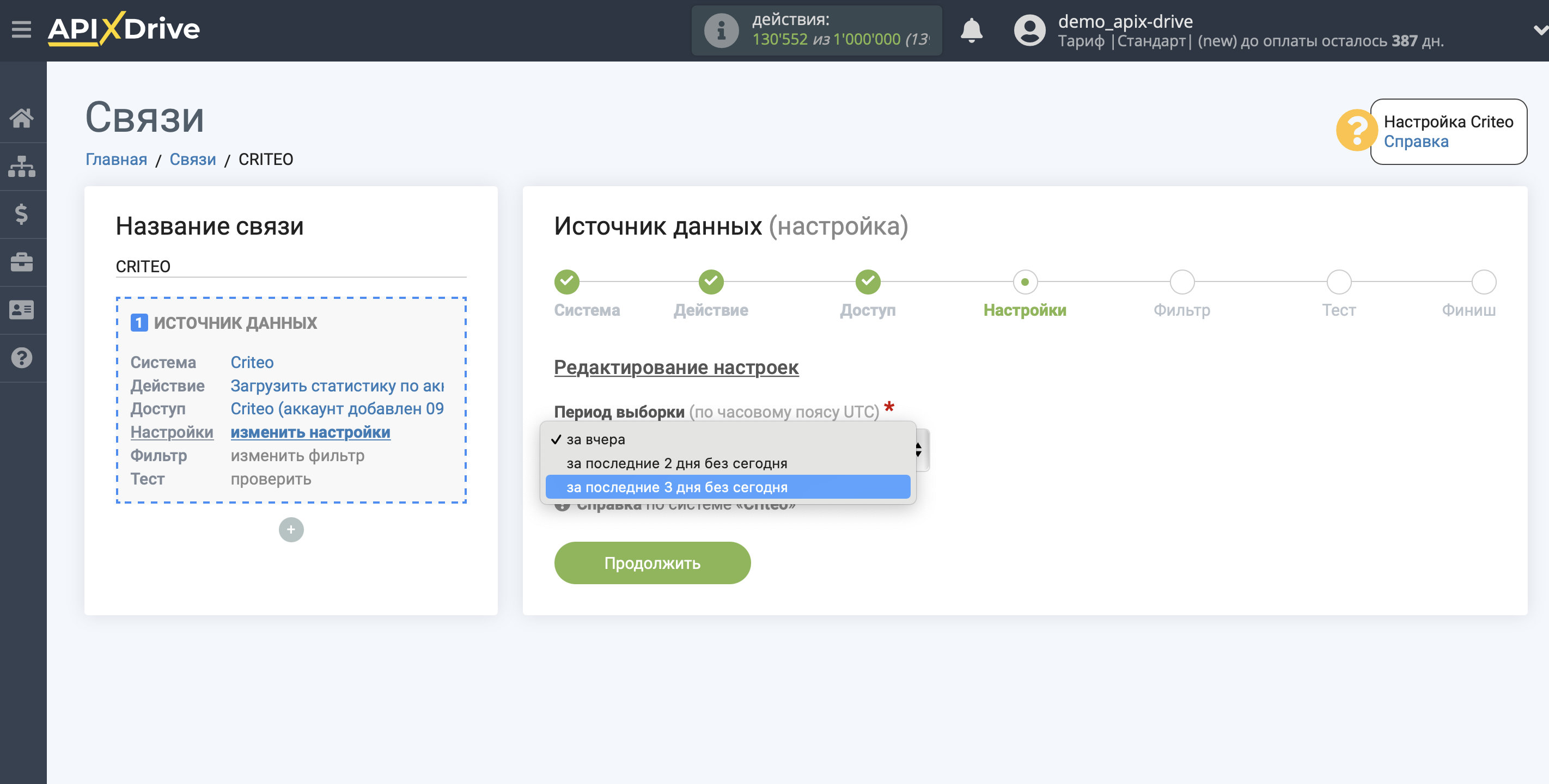Click the actions counter 130'552
Viewport: 1549px width, 784px height.
click(780, 40)
